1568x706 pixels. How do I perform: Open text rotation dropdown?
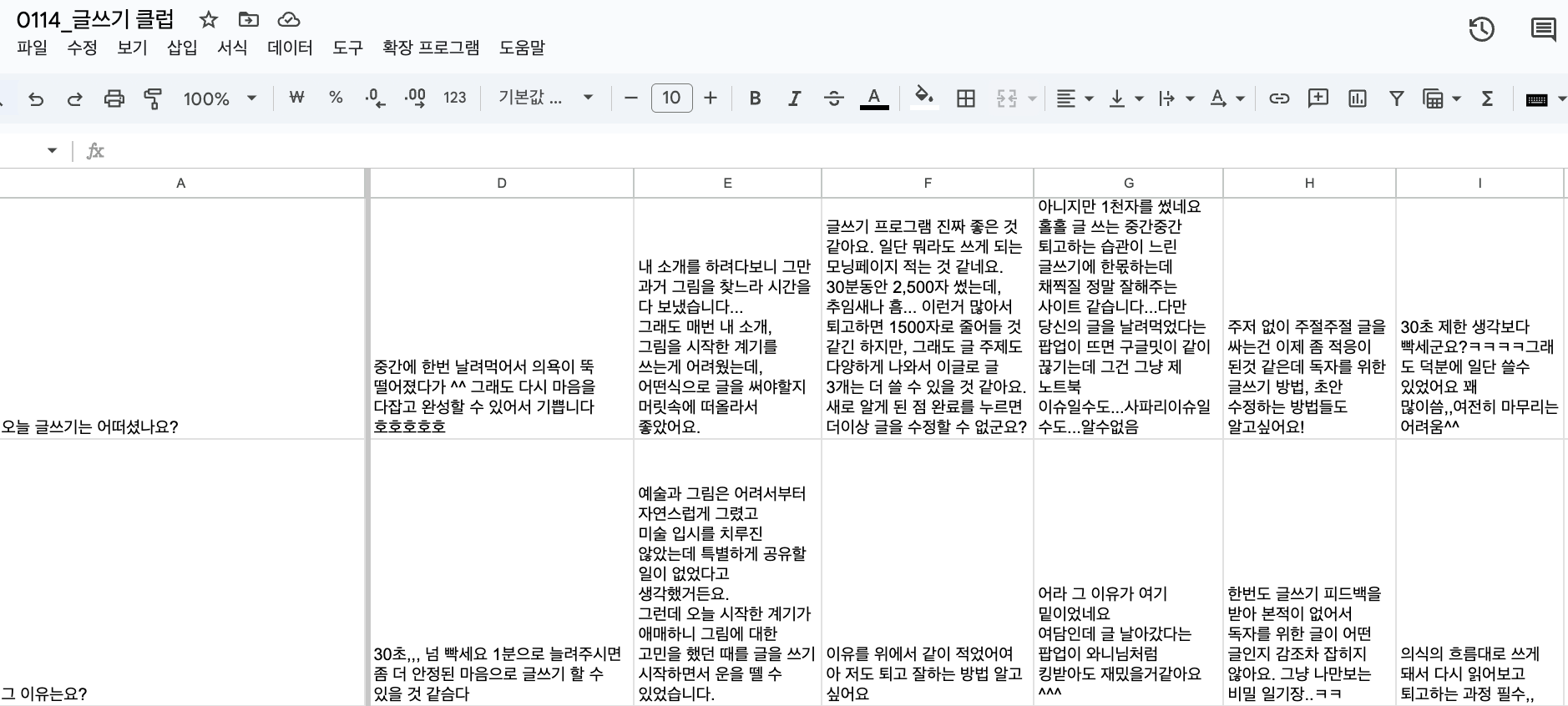pos(1227,98)
